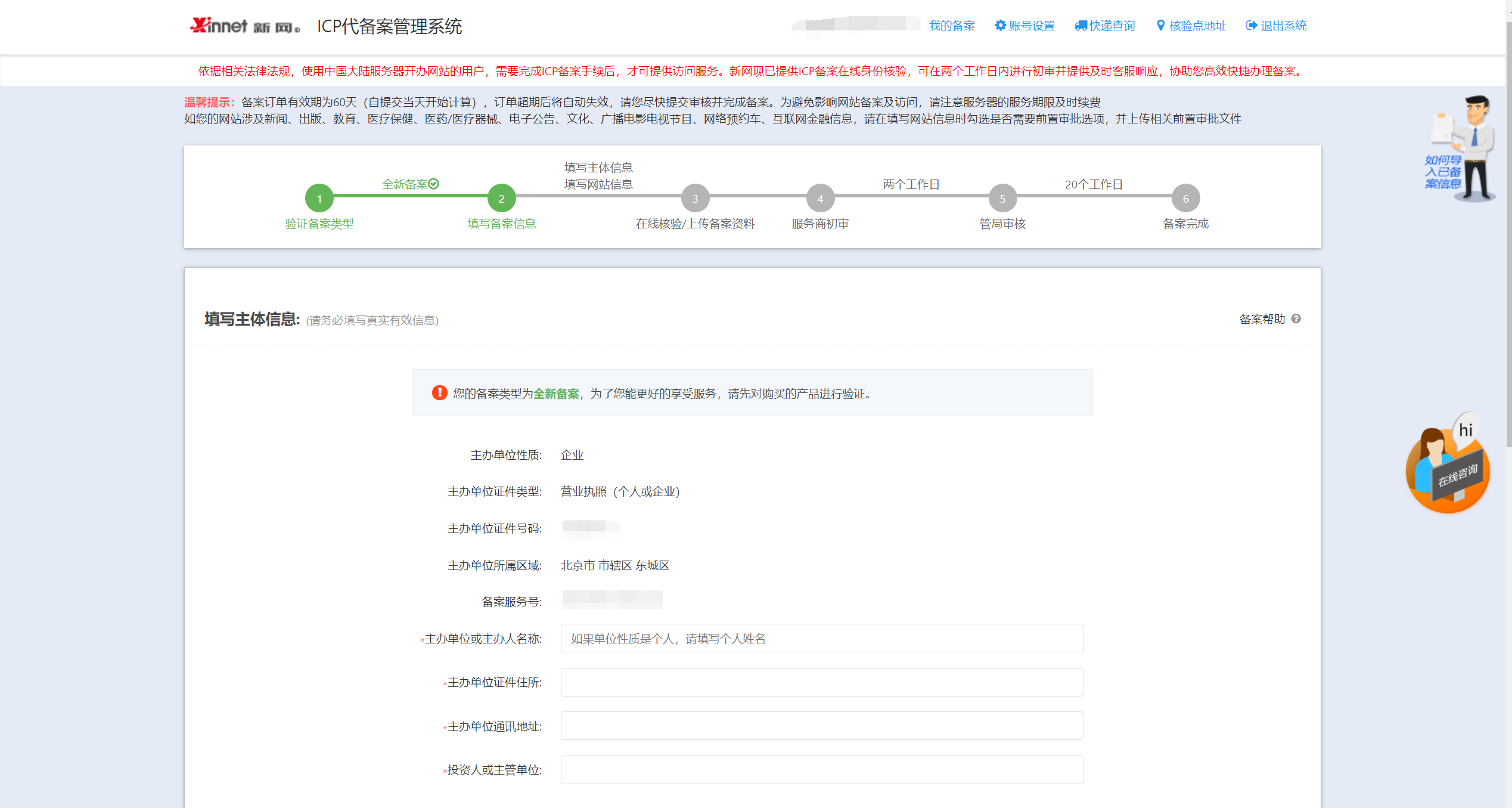Screen dimensions: 1512x808
Task: Click the express delivery truck icon
Action: [x=1081, y=26]
